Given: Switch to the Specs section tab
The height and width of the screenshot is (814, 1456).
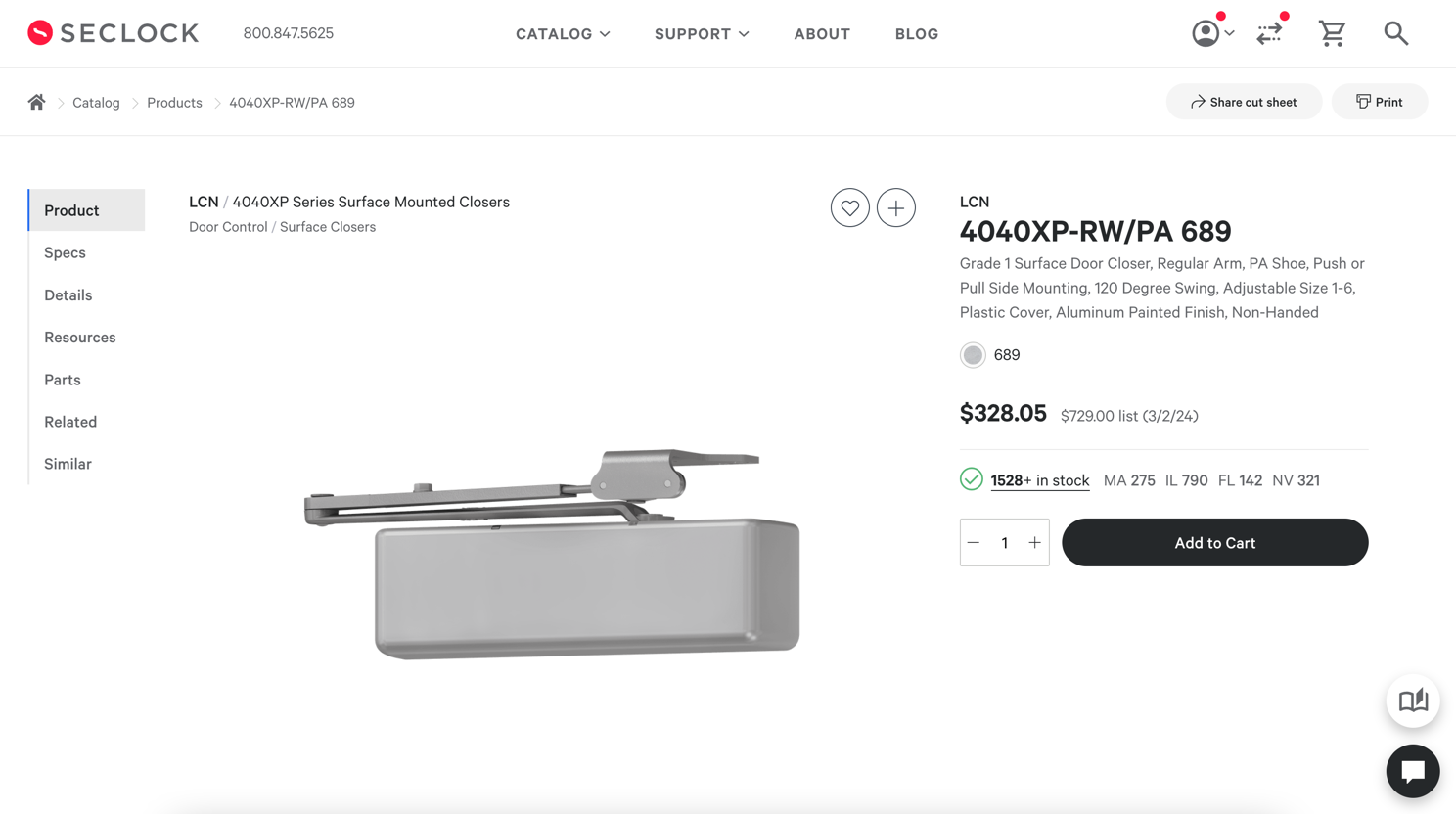Looking at the screenshot, I should click(65, 252).
